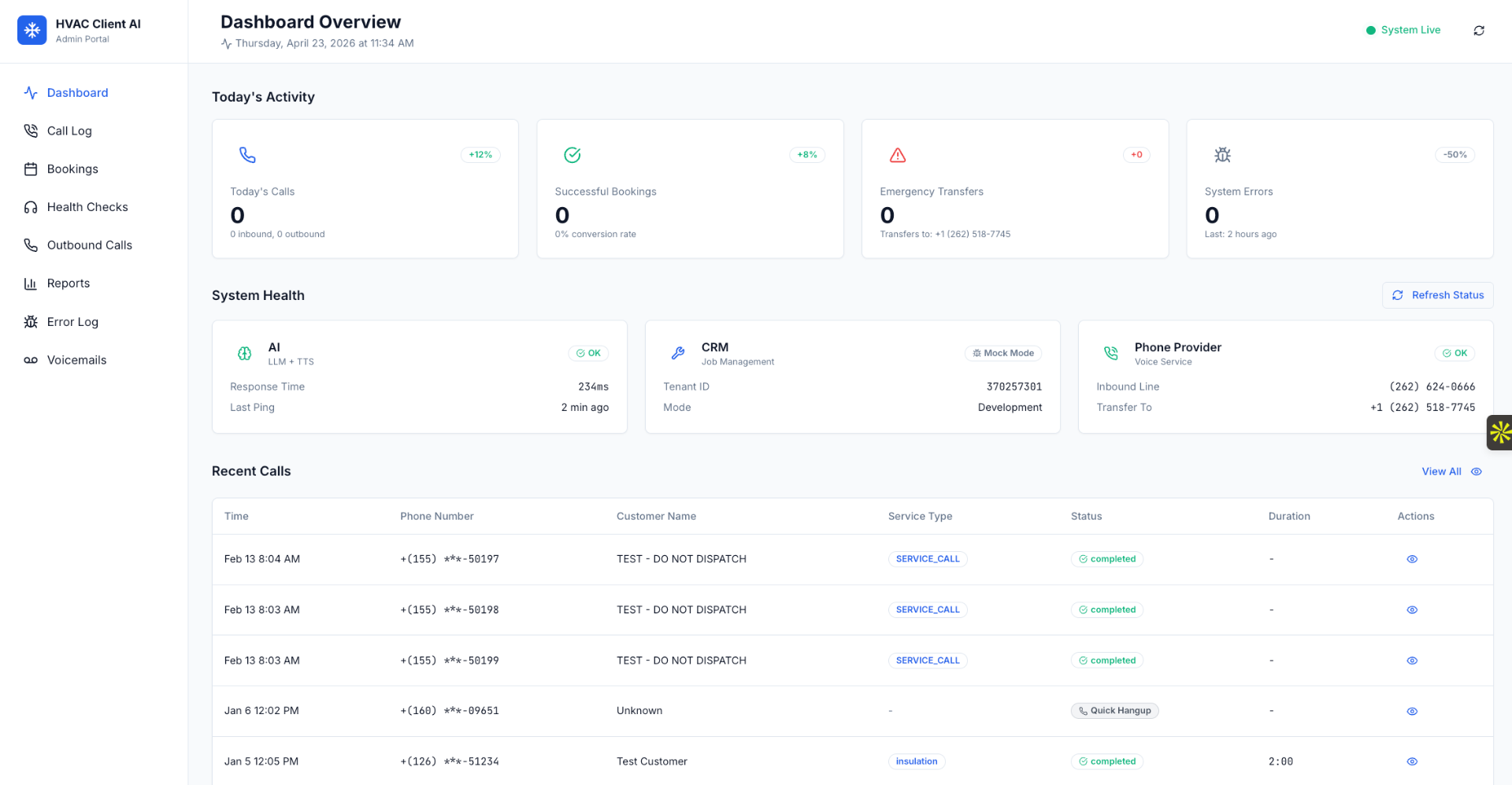Switch to the Dashboard tab

click(77, 92)
